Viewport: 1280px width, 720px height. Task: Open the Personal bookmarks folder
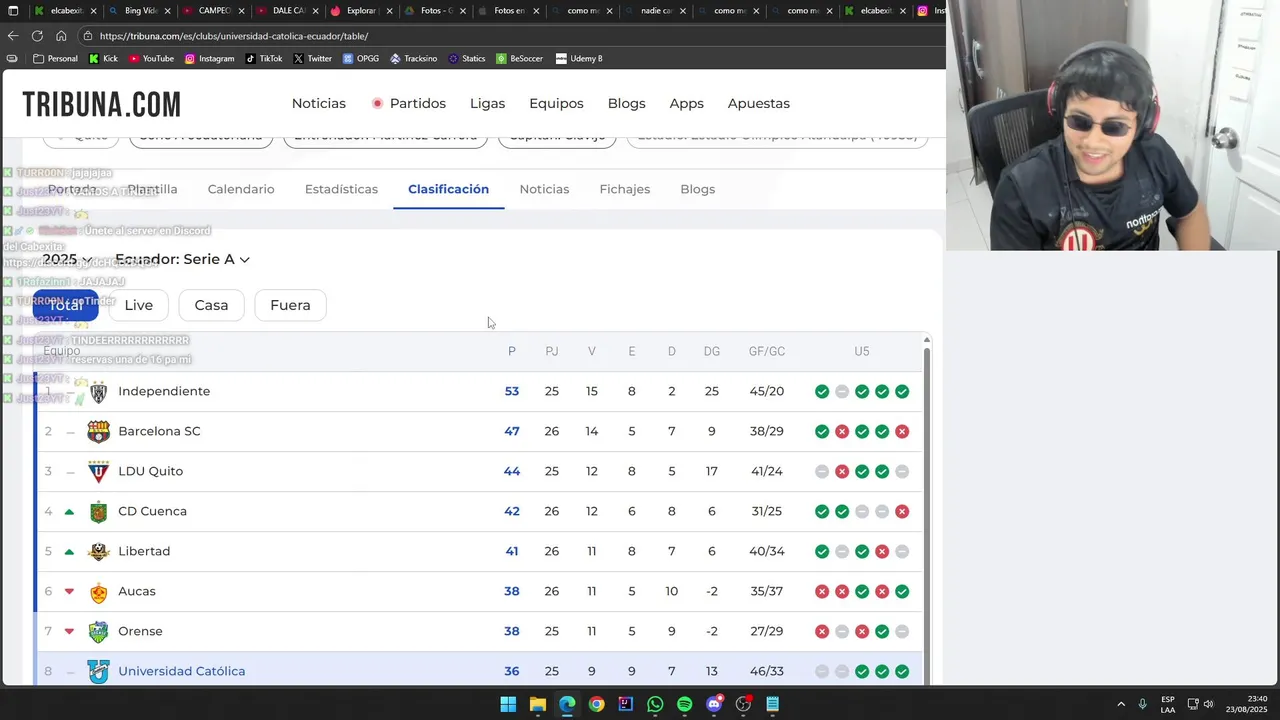click(55, 59)
